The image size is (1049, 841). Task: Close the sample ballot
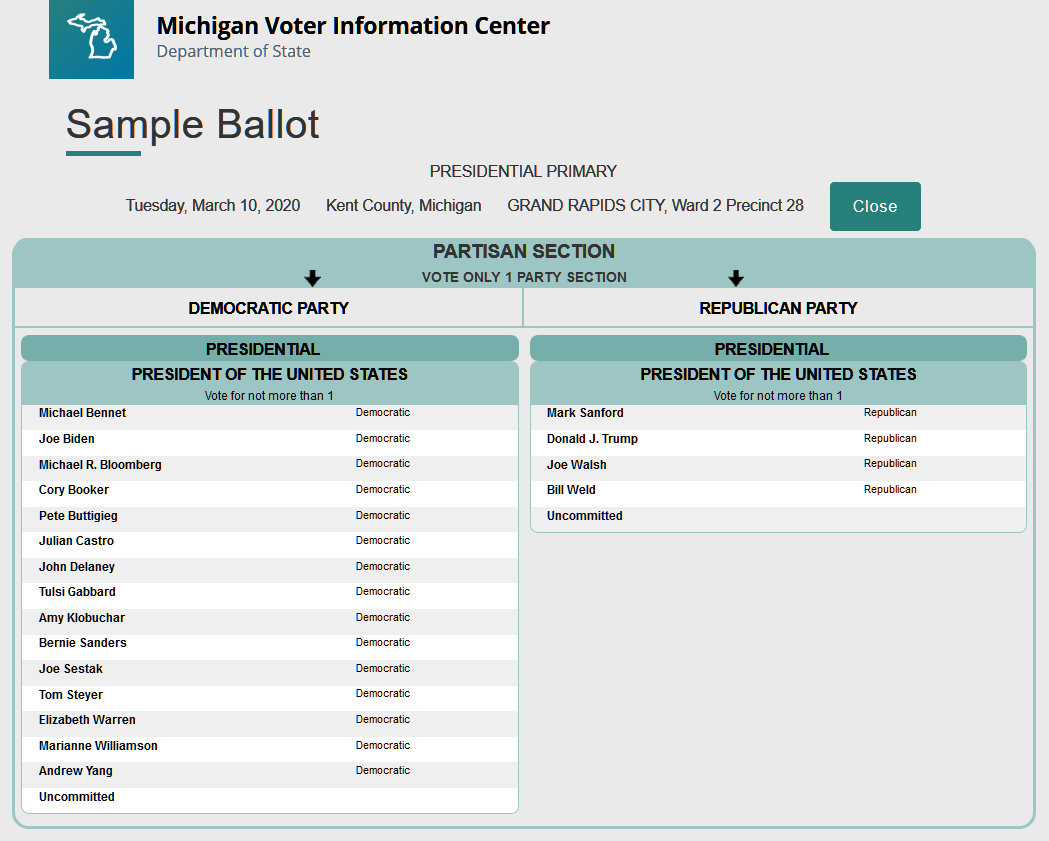[874, 206]
